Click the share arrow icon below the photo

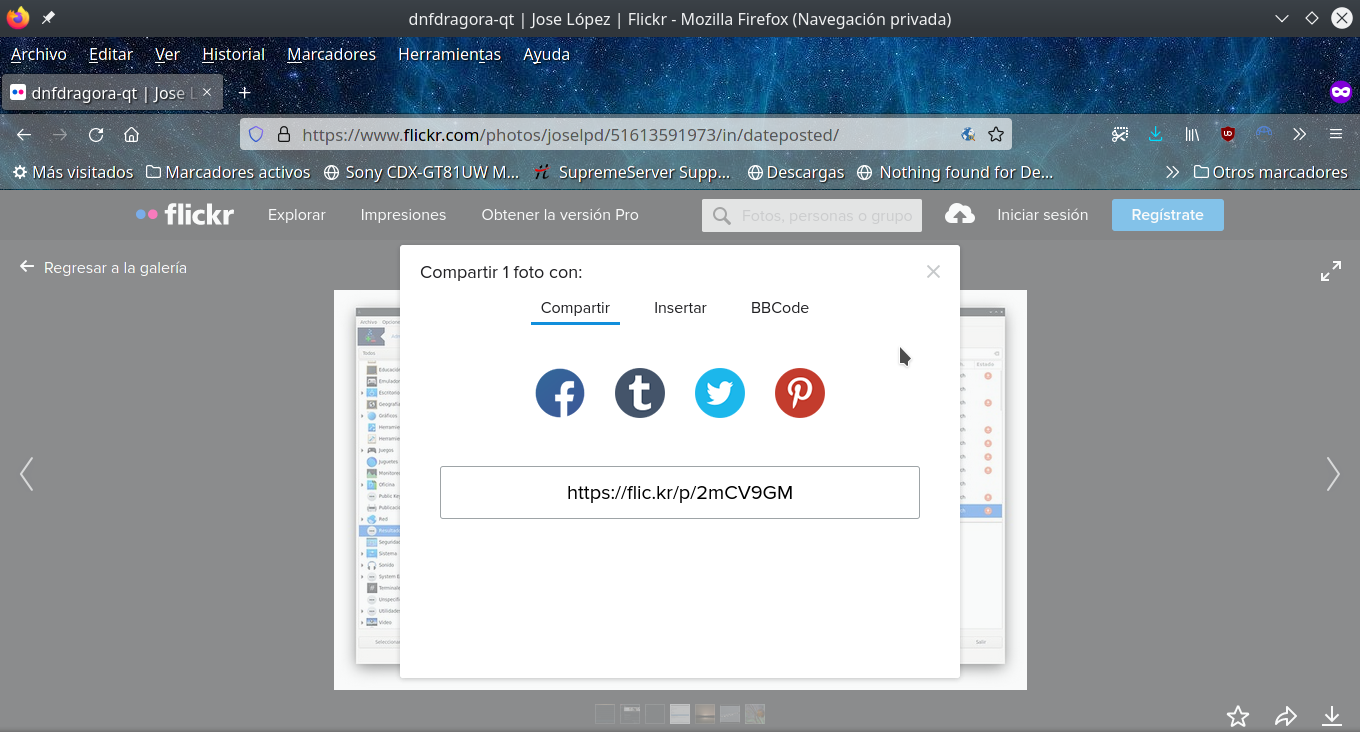[x=1286, y=716]
